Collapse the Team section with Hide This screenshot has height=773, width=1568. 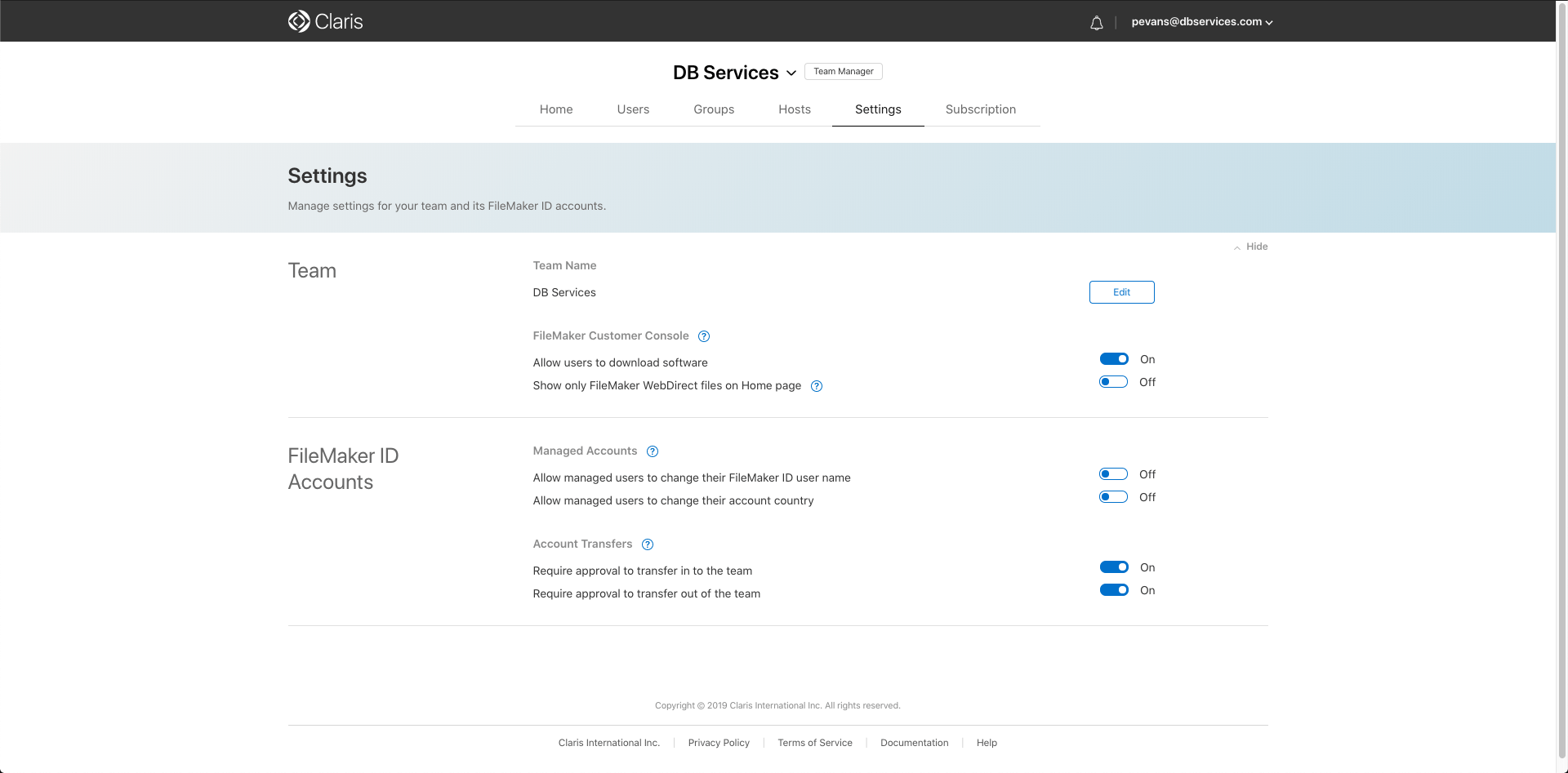(x=1250, y=247)
